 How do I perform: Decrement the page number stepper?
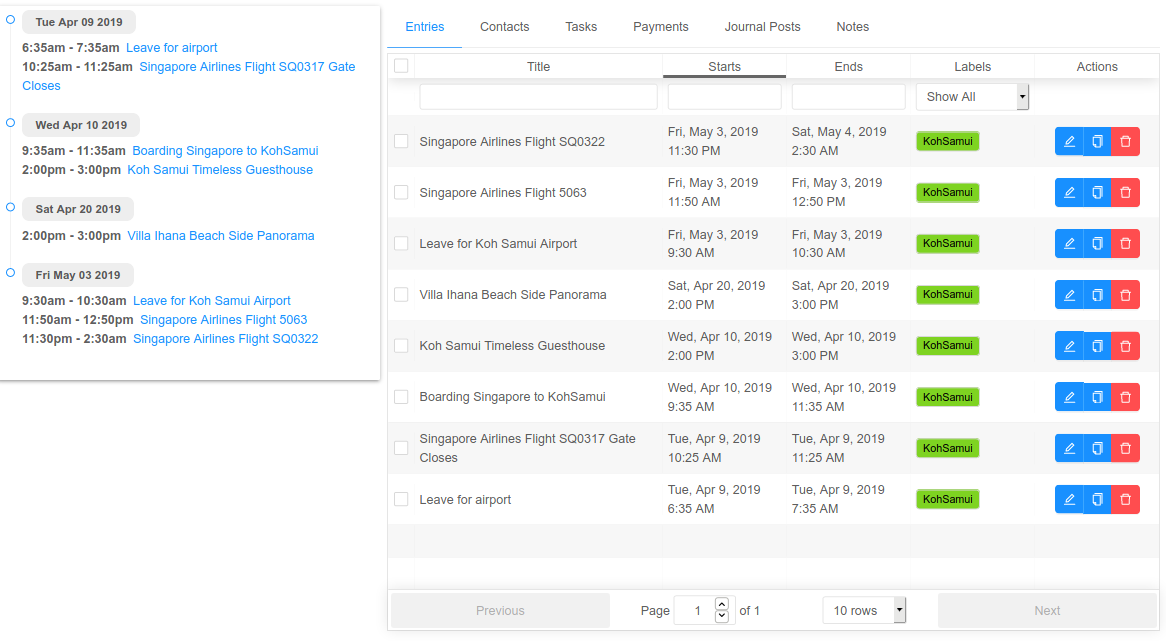click(721, 616)
